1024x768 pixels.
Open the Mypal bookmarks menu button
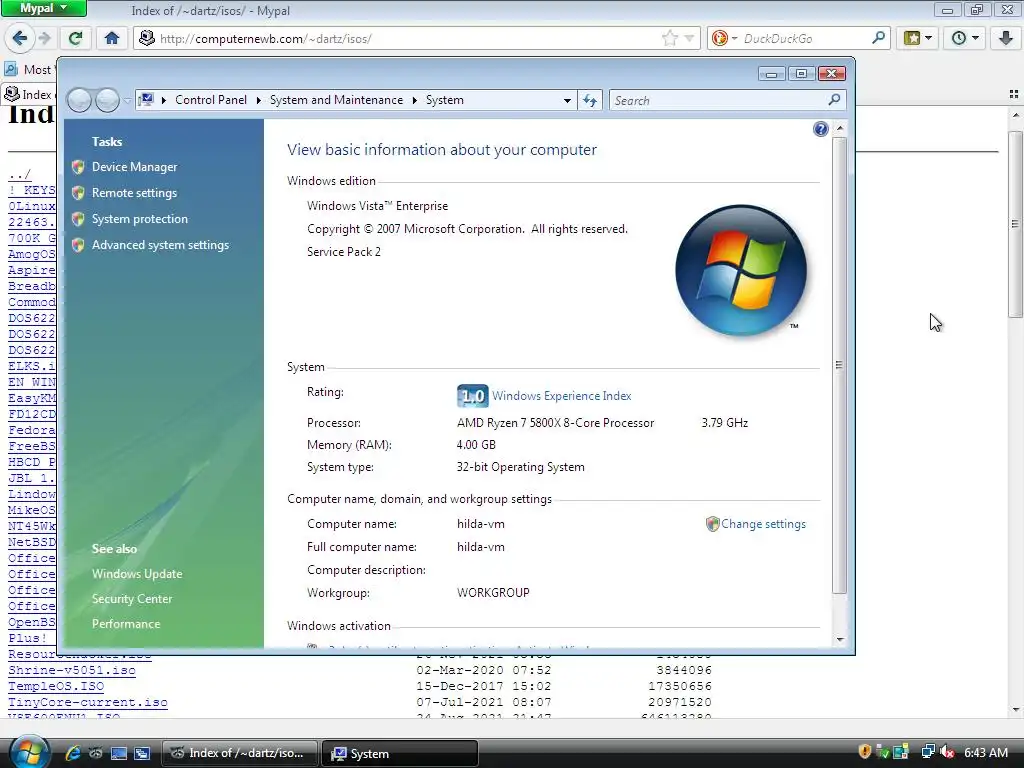click(x=918, y=39)
